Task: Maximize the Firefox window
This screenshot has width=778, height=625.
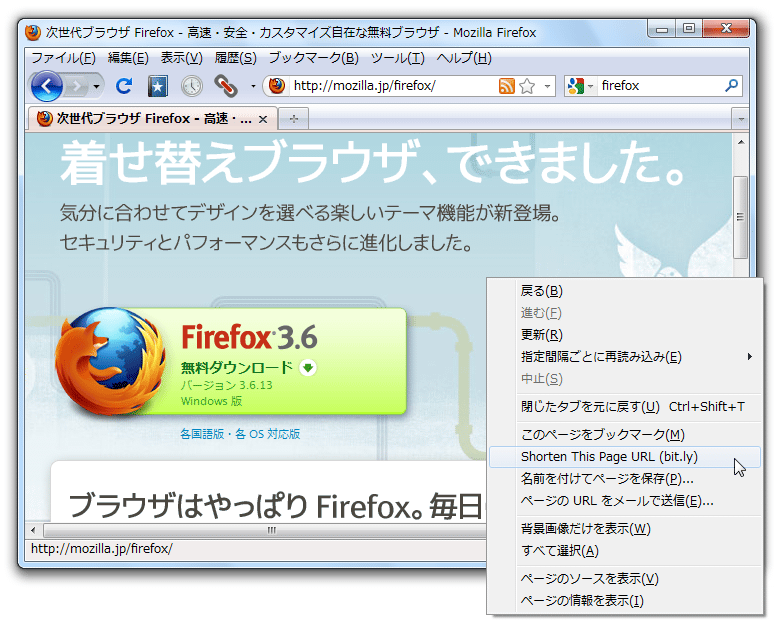Action: click(x=689, y=29)
